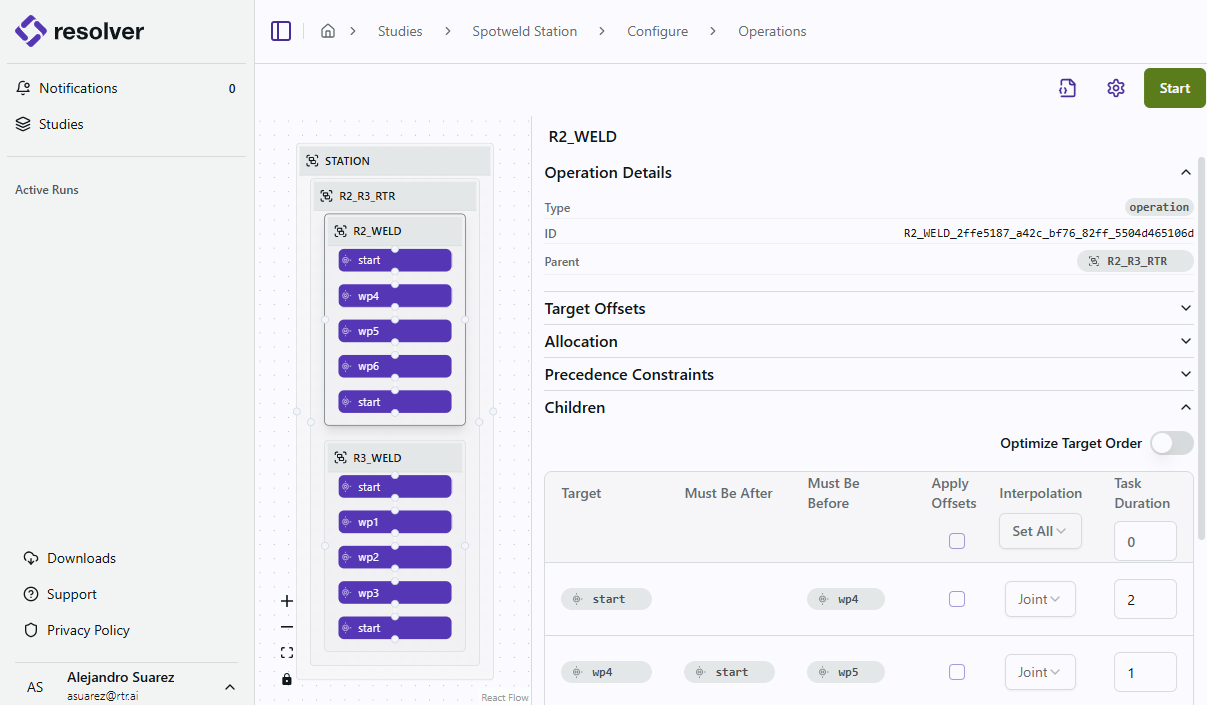Click wp5 Must Be Before chip

846,672
